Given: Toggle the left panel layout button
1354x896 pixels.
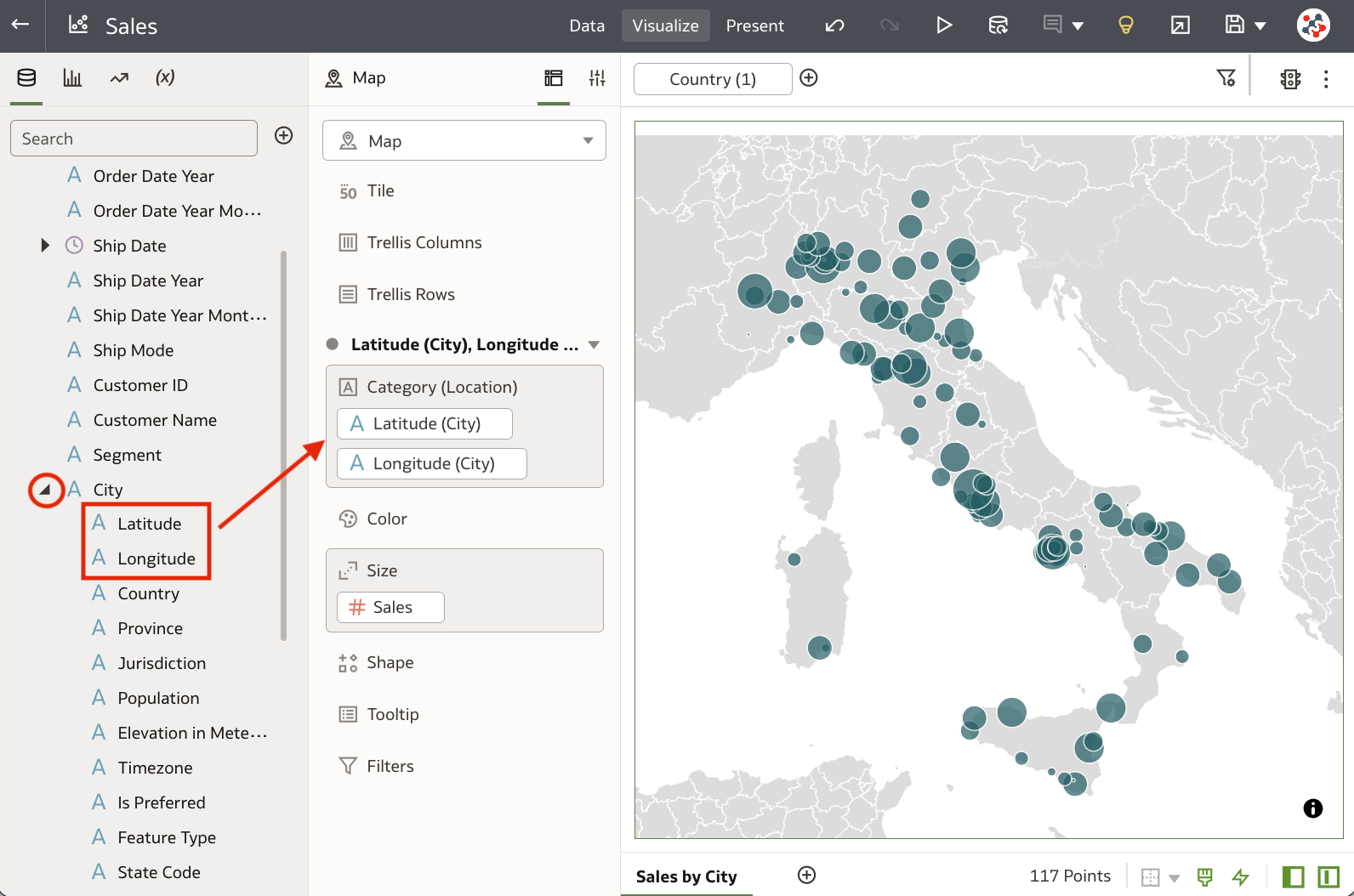Looking at the screenshot, I should [1293, 876].
